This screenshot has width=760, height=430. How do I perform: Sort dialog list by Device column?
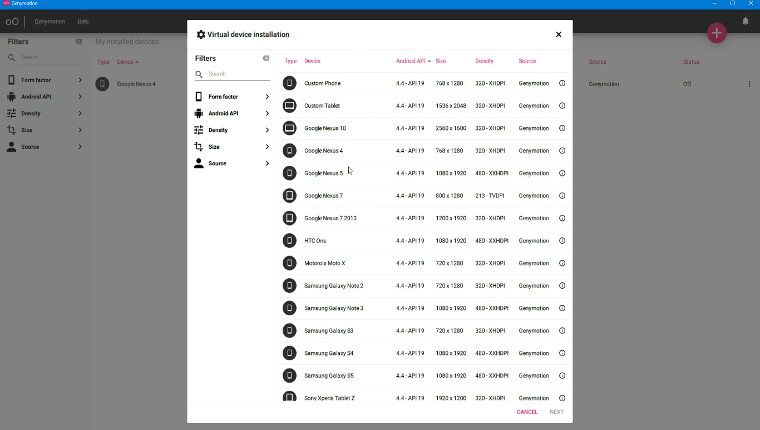[x=312, y=61]
